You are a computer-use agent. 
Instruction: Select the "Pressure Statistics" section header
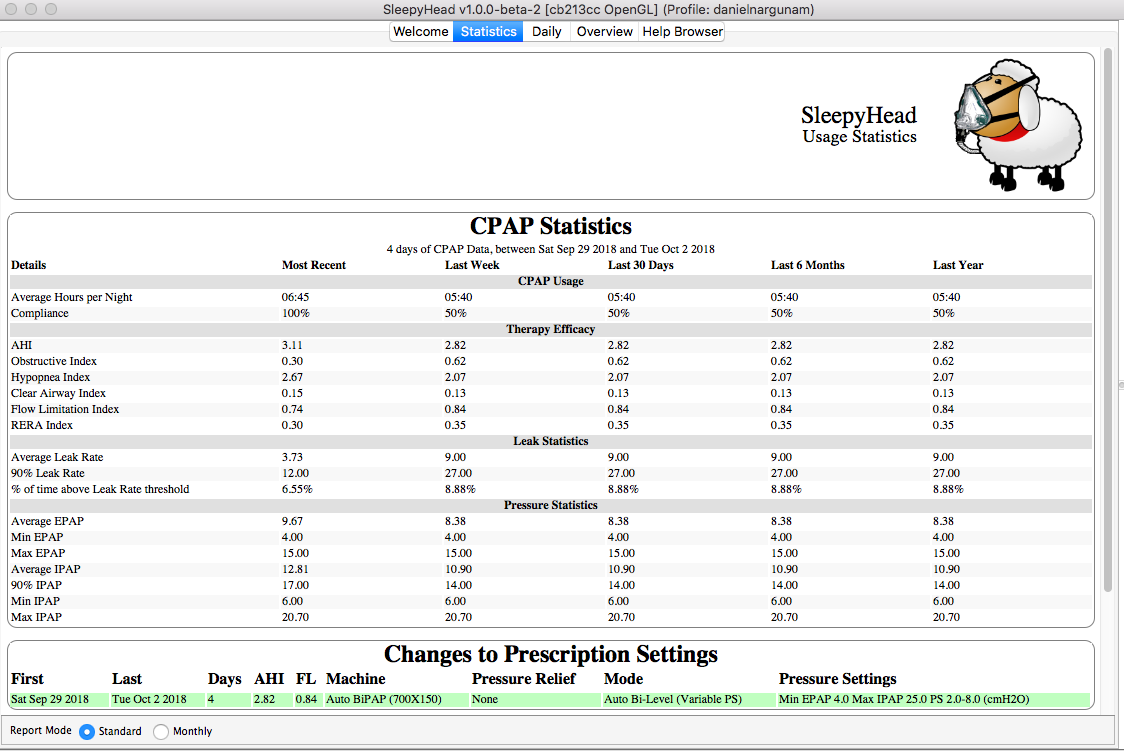(x=551, y=505)
